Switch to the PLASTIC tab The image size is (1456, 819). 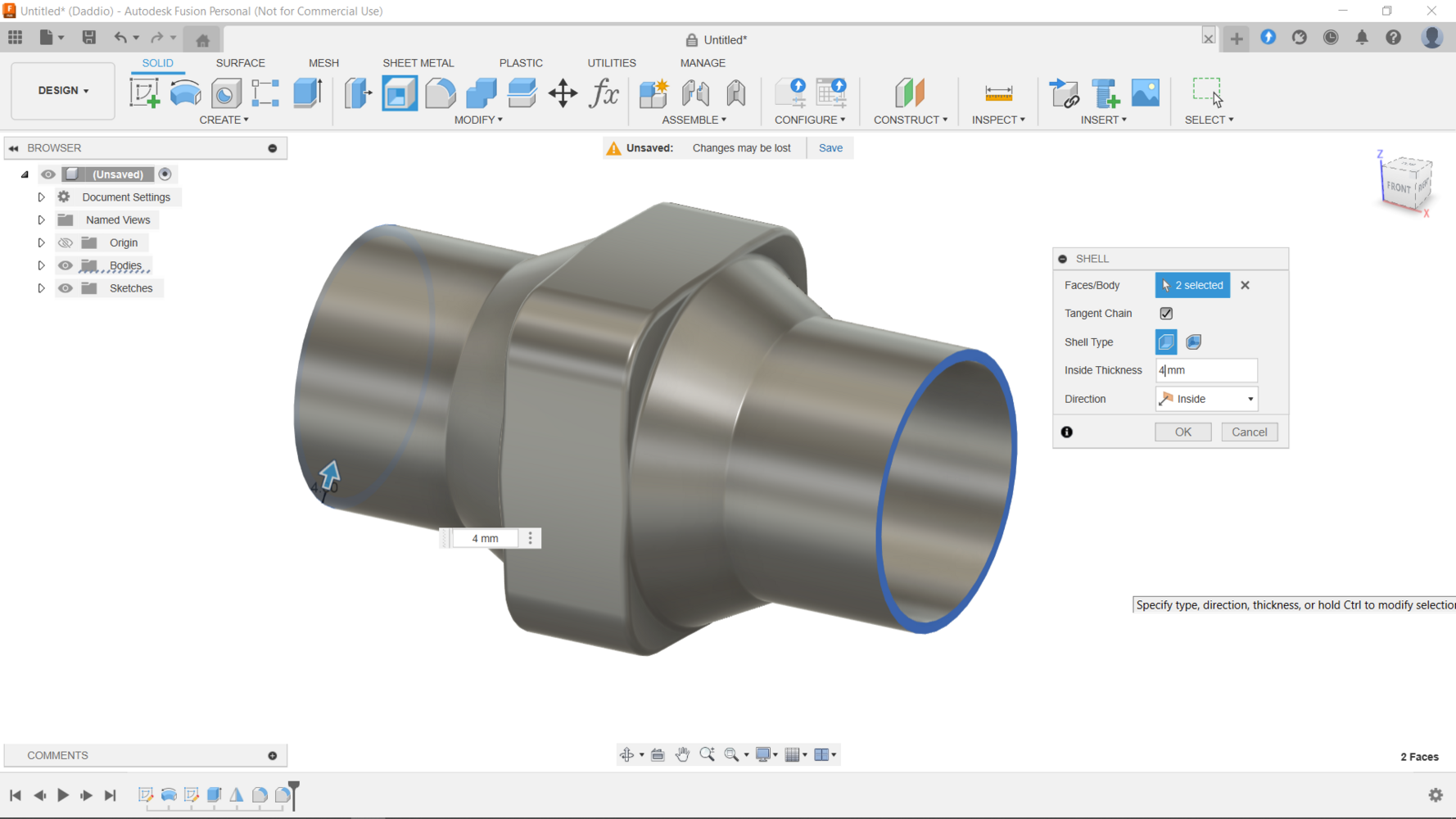click(521, 63)
